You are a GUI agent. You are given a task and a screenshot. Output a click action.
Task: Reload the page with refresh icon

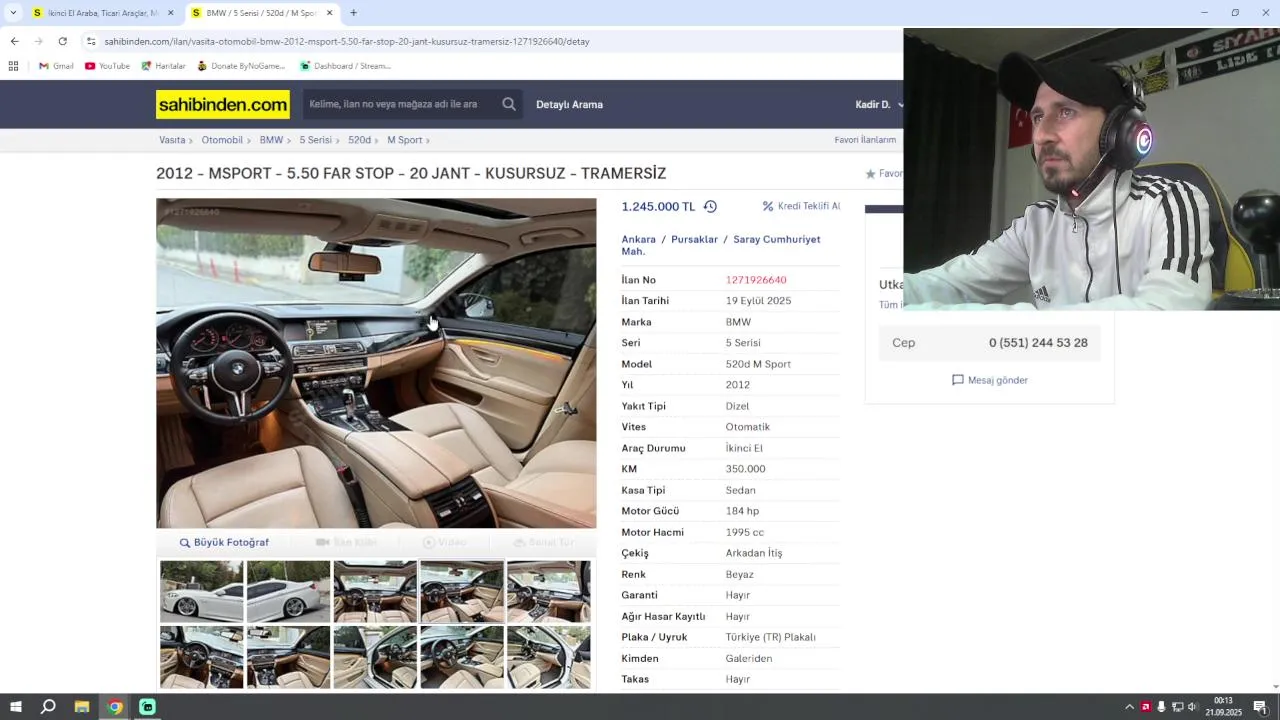[x=62, y=41]
